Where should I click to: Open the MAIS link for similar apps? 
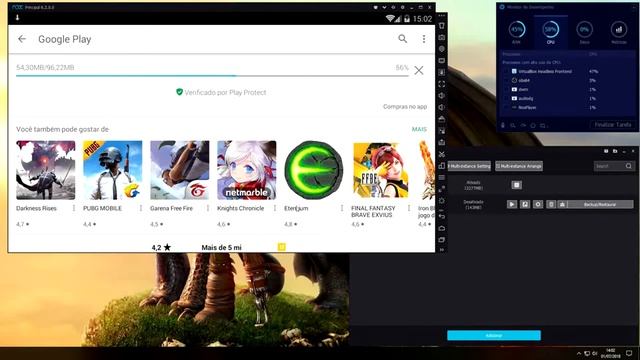419,129
